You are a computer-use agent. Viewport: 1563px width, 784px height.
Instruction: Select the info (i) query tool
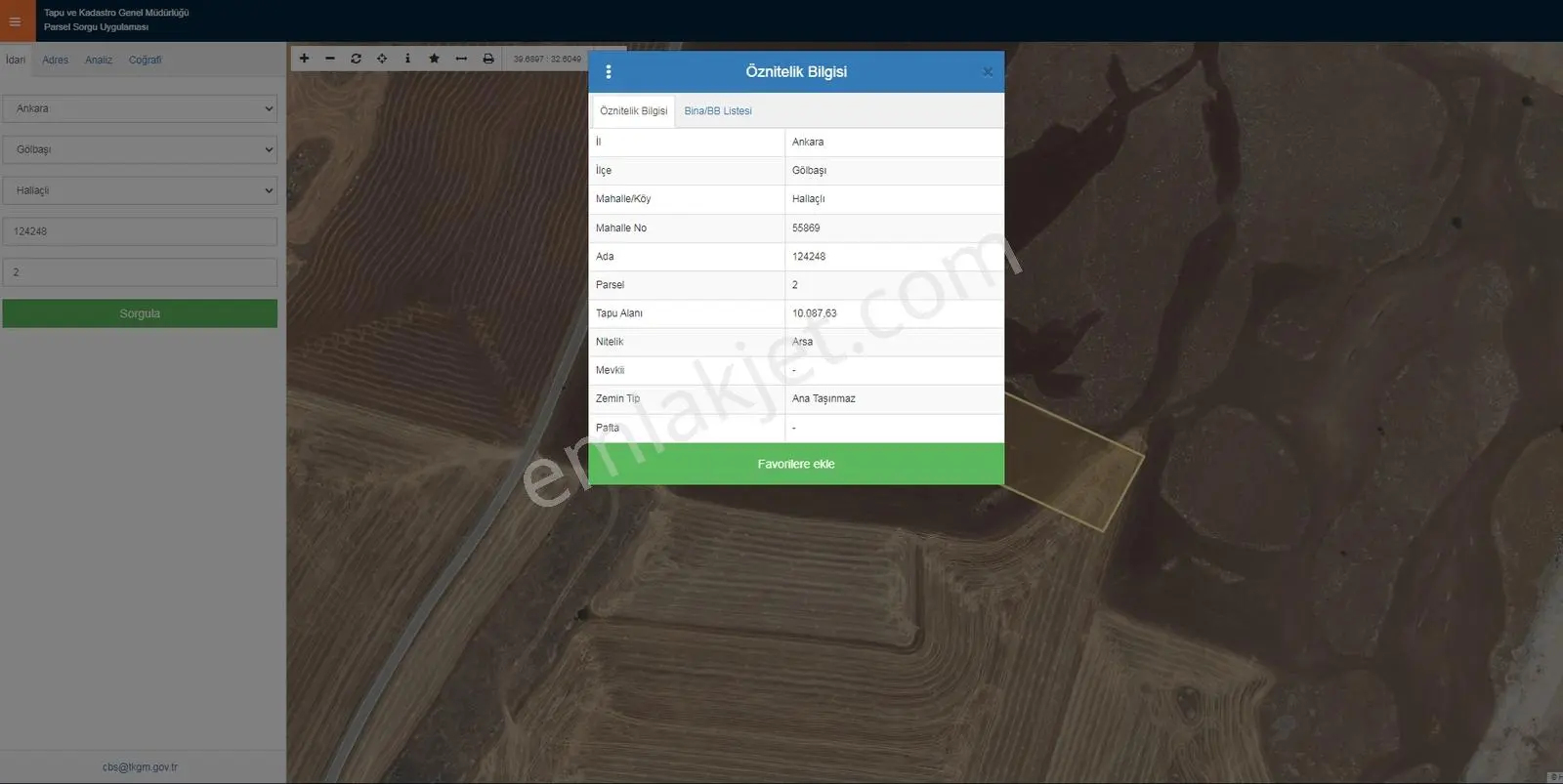pos(407,59)
